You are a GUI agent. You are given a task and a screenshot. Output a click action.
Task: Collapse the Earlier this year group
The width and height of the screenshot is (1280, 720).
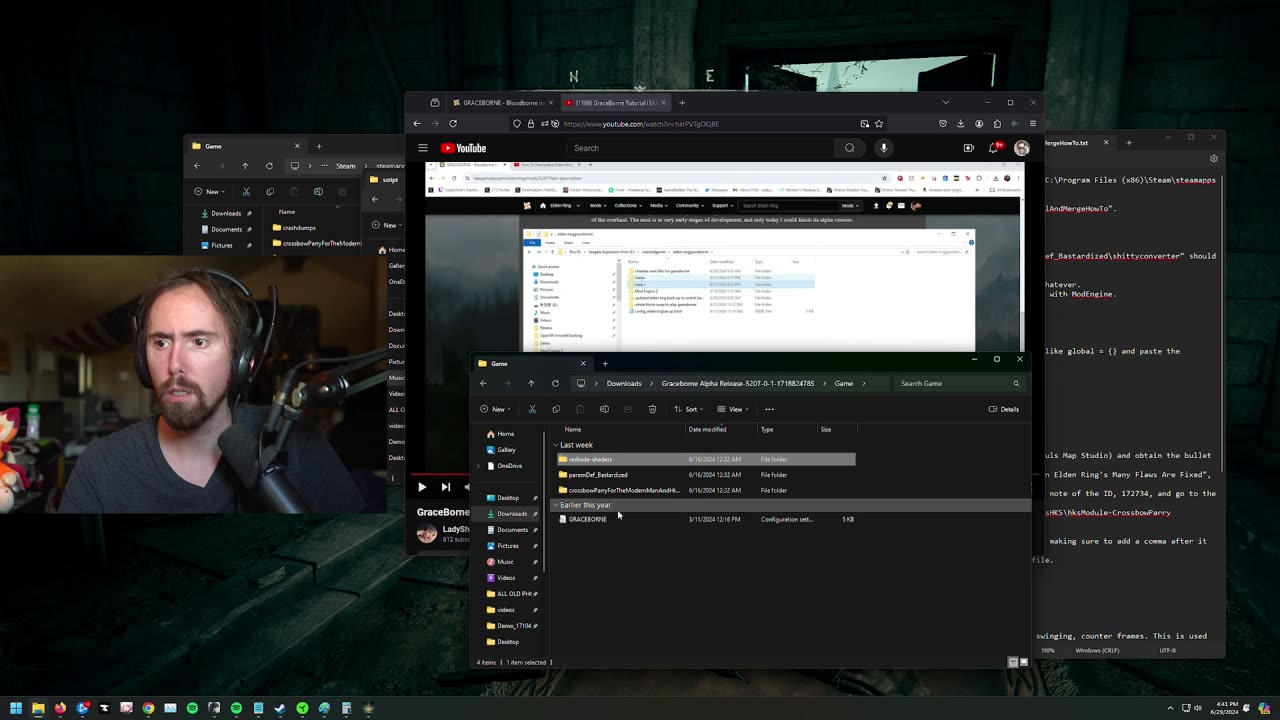[556, 505]
